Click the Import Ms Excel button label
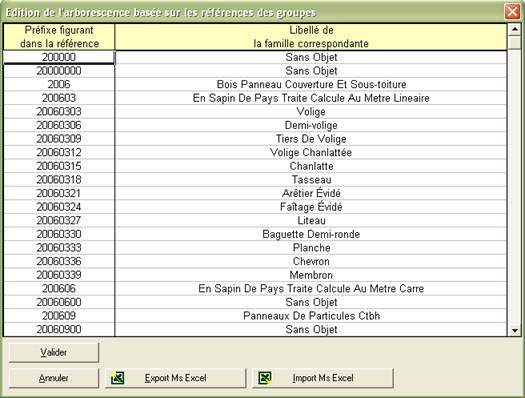The height and width of the screenshot is (398, 525). pyautogui.click(x=323, y=378)
